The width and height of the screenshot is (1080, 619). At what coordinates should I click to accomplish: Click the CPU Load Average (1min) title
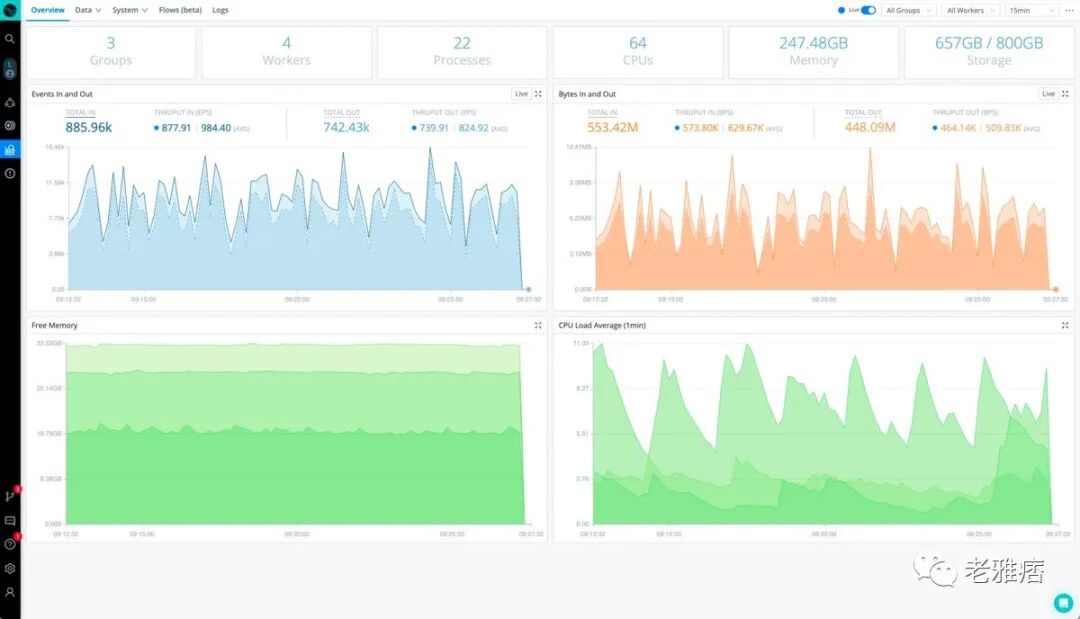pyautogui.click(x=602, y=326)
